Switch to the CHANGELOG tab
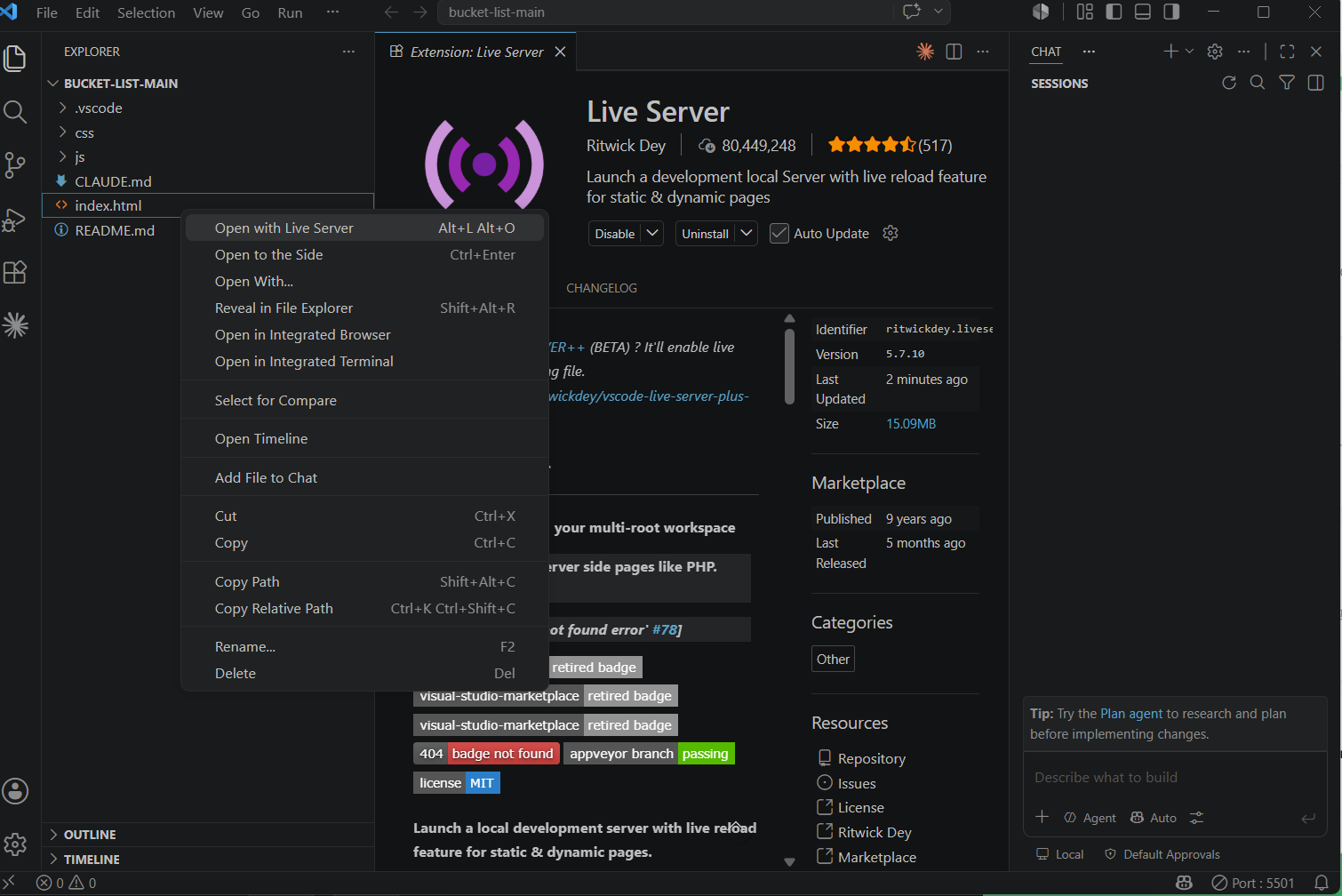 602,288
